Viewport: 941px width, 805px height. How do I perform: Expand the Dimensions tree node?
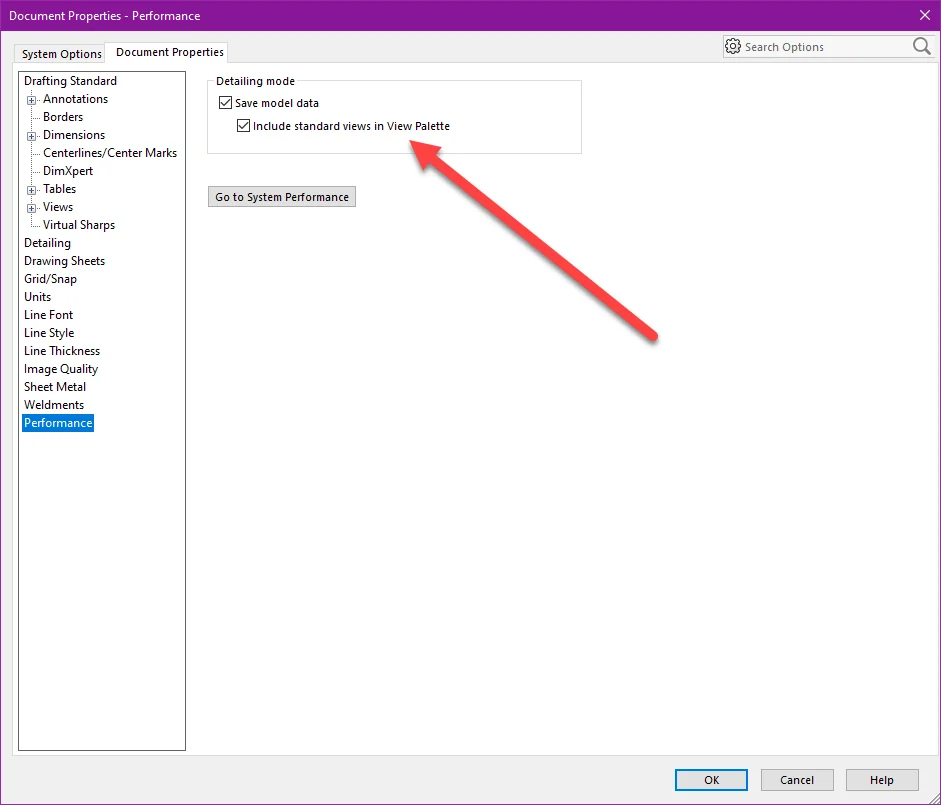coord(32,136)
